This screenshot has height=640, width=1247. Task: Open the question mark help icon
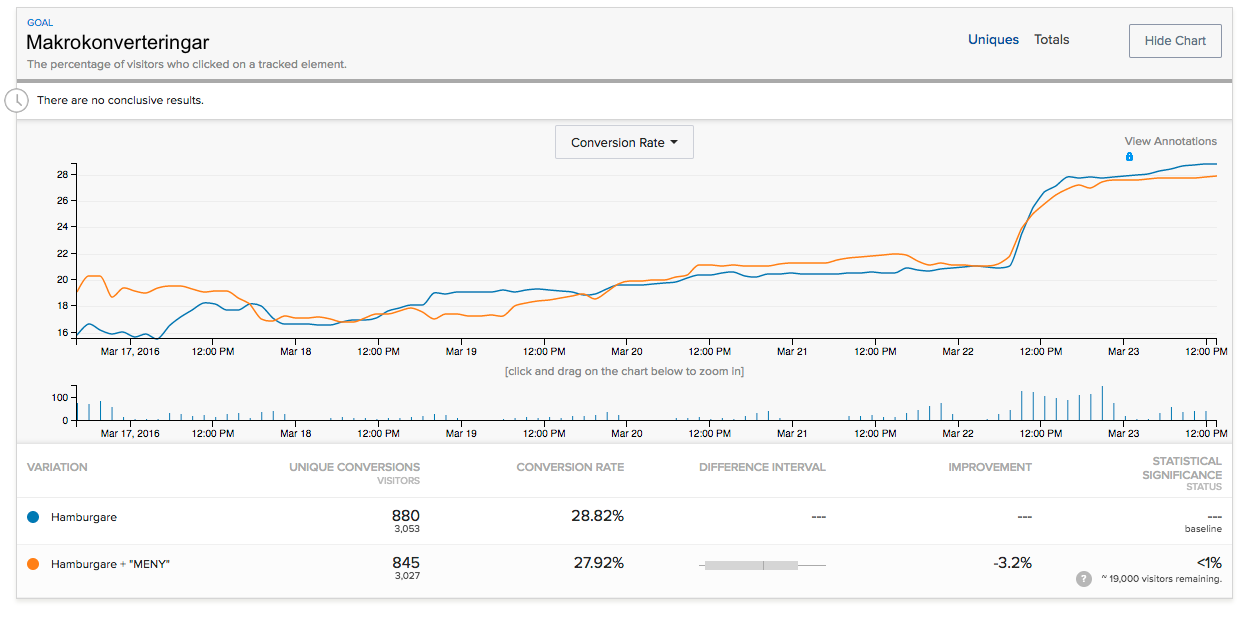coord(1084,579)
